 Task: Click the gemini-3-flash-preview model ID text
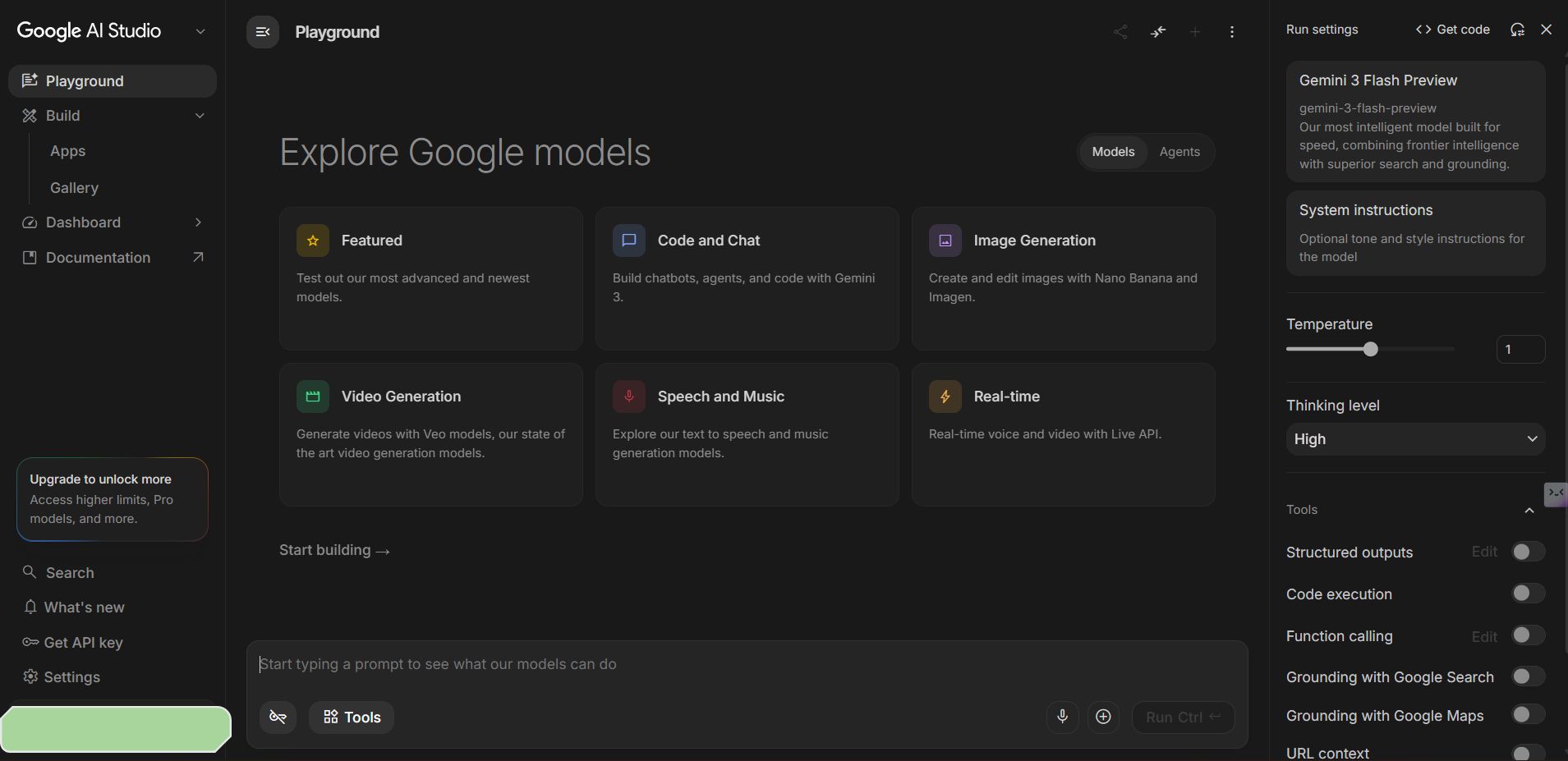point(1368,108)
